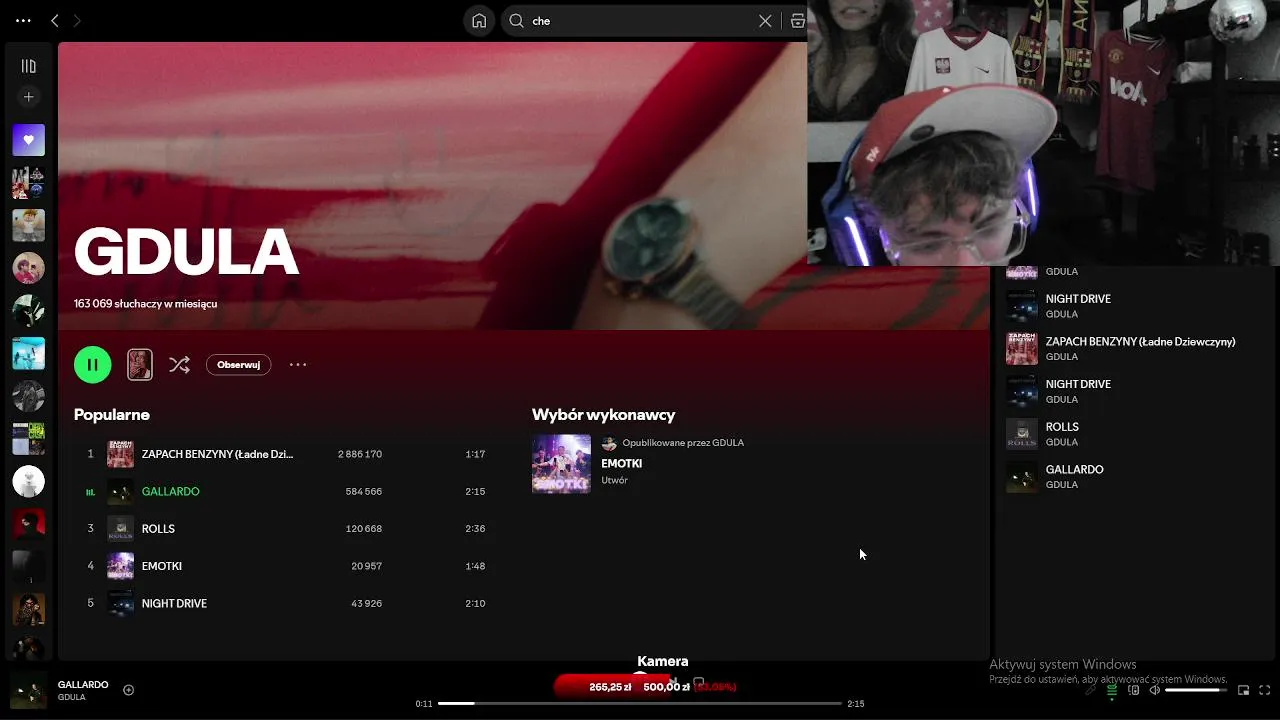Click GALLARDO cover in the queue panel
This screenshot has width=1280, height=720.
pos(1022,476)
